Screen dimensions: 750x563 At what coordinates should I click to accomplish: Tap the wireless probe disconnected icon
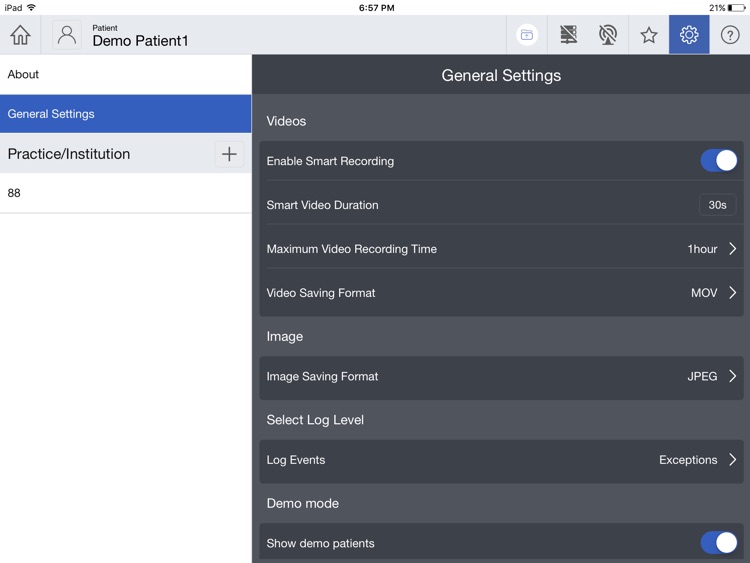[x=608, y=35]
